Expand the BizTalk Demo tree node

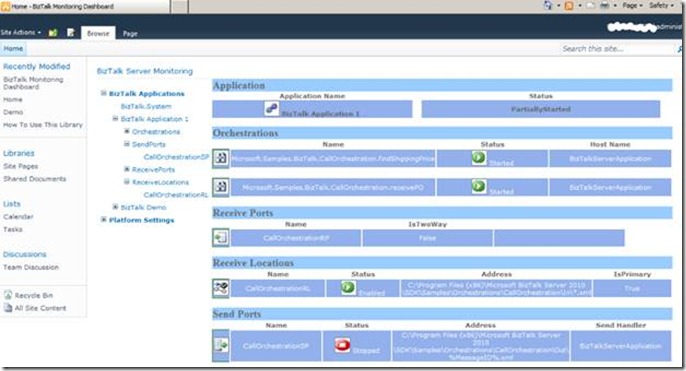tap(115, 207)
